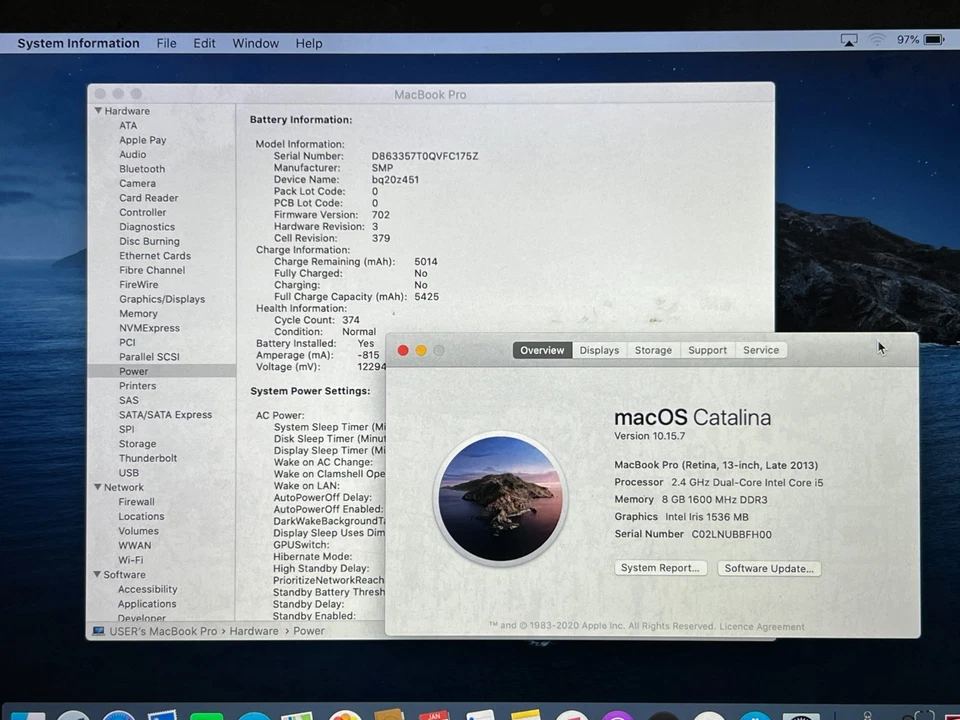
Task: Select Parallel SCSI in the sidebar
Action: (149, 357)
